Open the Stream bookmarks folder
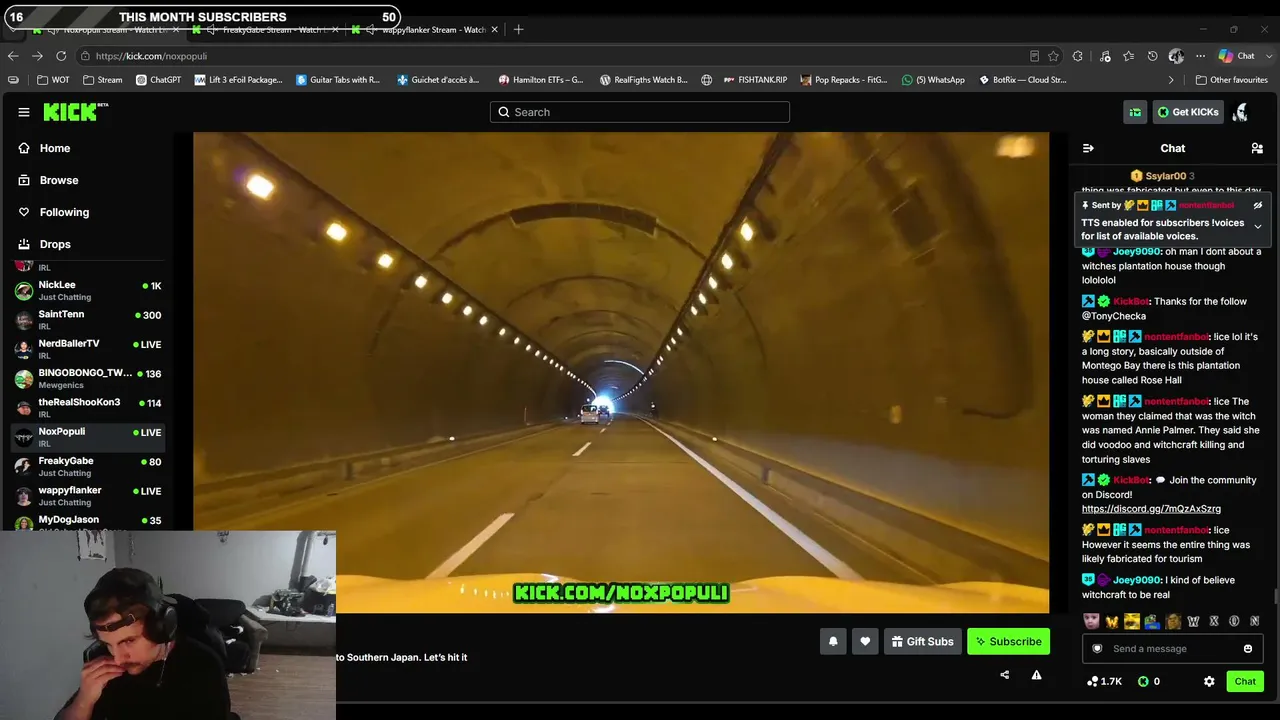The width and height of the screenshot is (1280, 720). click(103, 80)
